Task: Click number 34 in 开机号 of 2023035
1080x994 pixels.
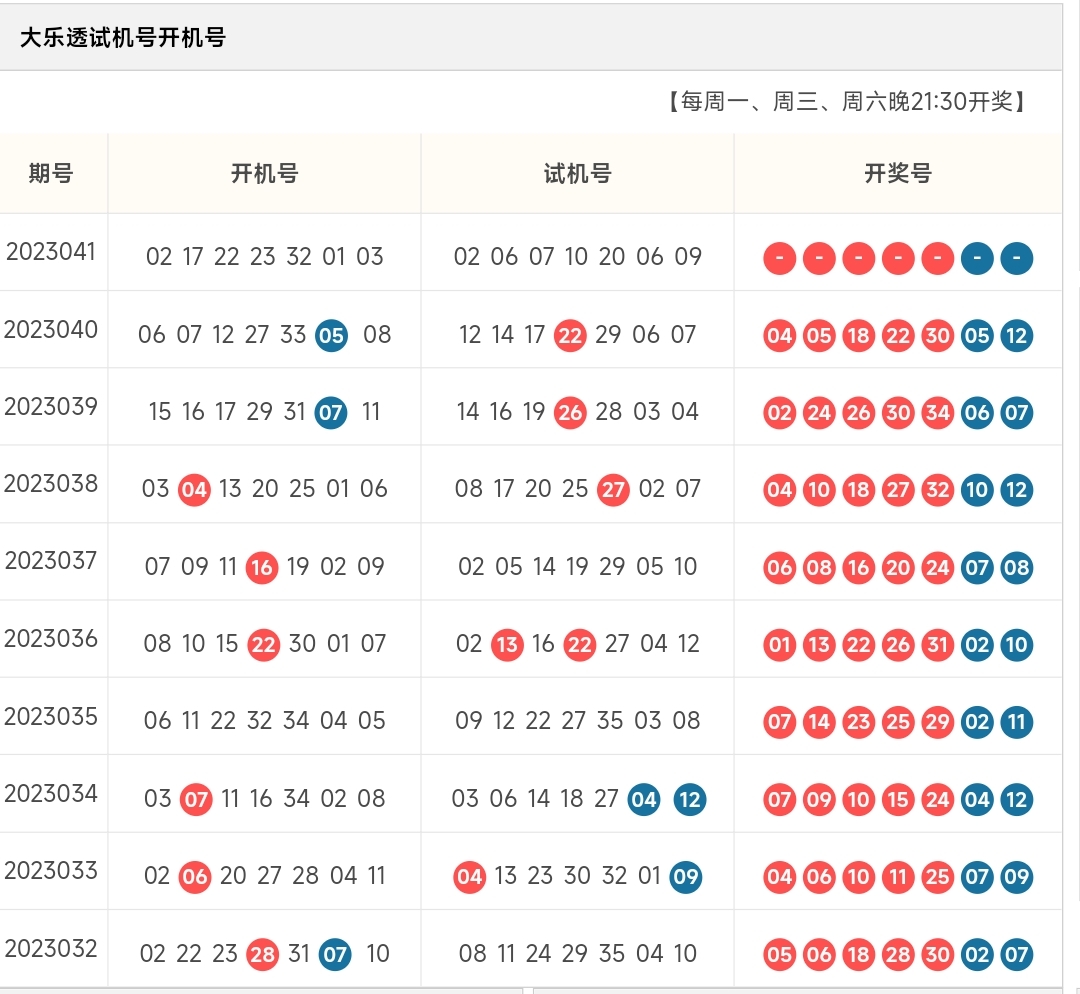Action: click(x=296, y=721)
